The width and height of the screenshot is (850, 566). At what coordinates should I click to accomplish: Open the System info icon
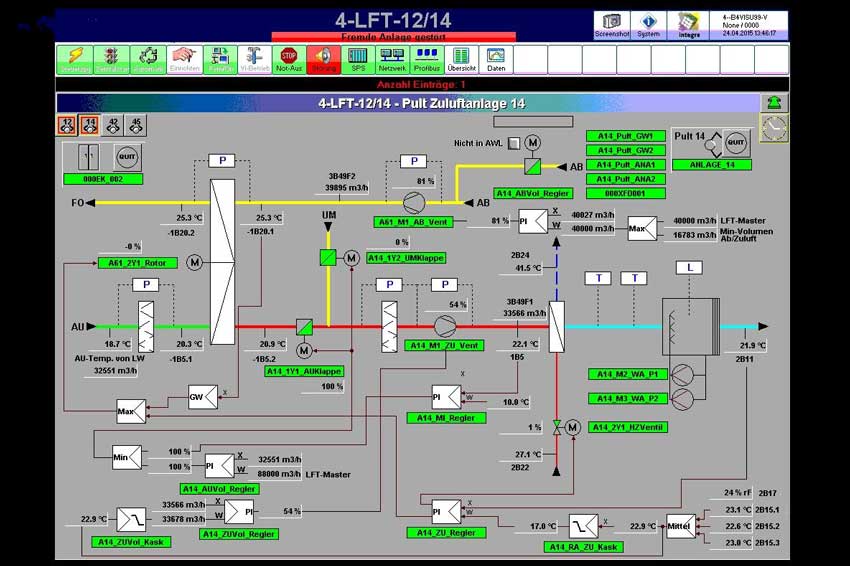pos(648,25)
